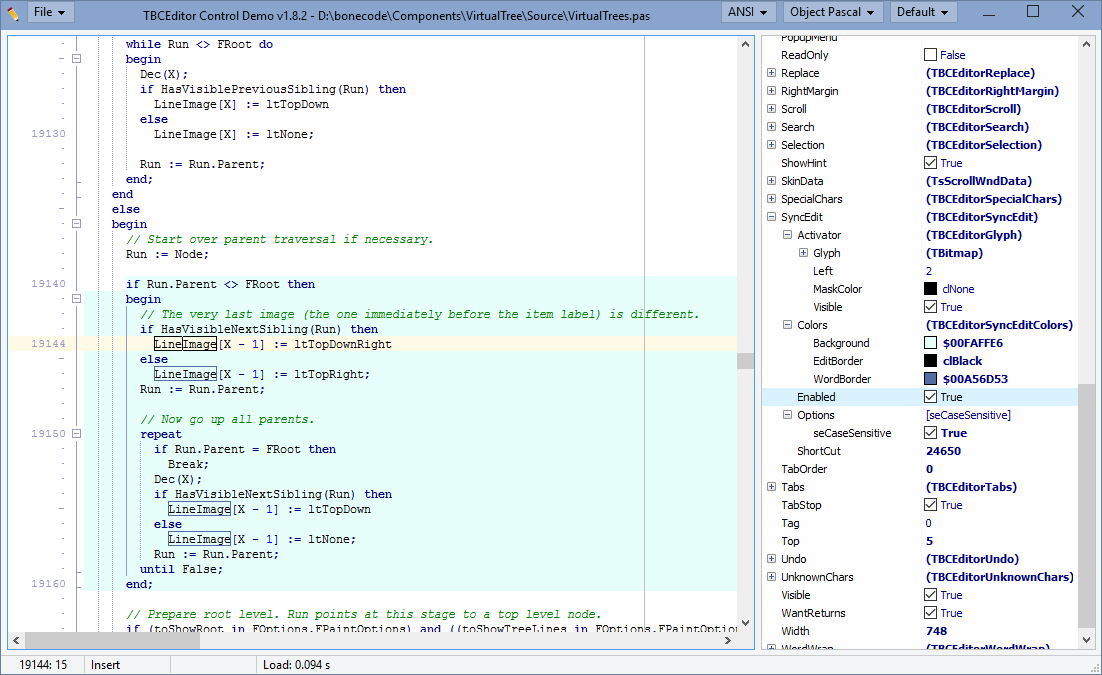Image resolution: width=1102 pixels, height=675 pixels.
Task: Collapse fold at begin under 'if Run.Parent <> FRoot'
Action: point(76,299)
